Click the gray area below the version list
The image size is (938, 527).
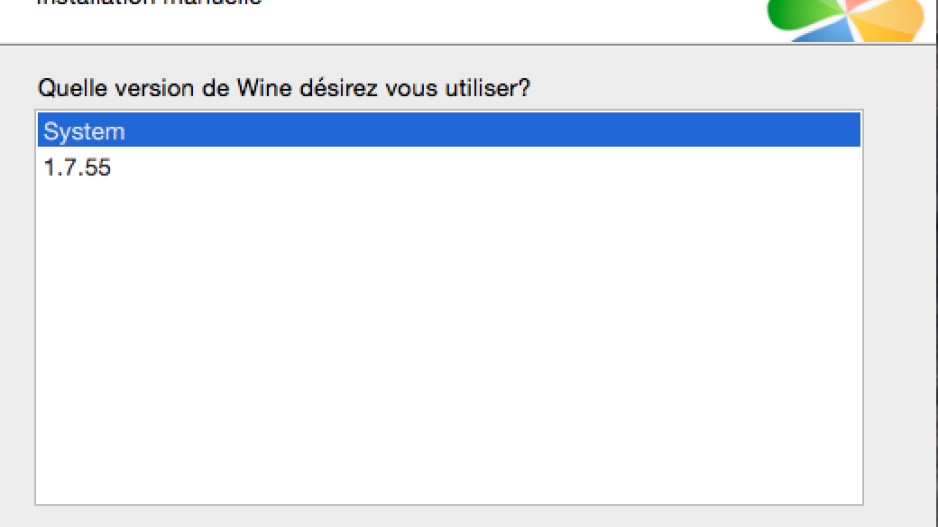pyautogui.click(x=449, y=517)
